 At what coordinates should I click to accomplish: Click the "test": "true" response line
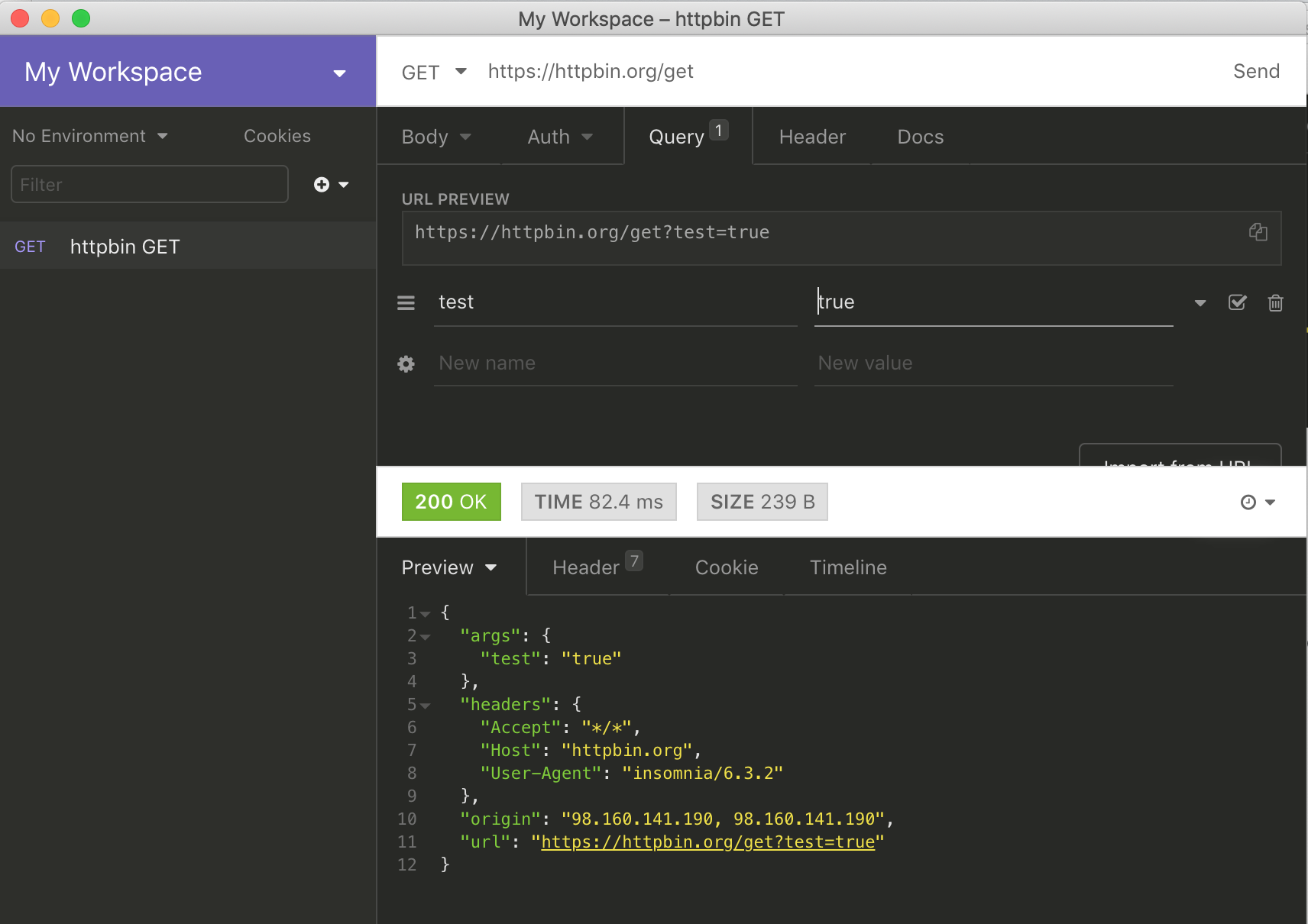(x=551, y=658)
